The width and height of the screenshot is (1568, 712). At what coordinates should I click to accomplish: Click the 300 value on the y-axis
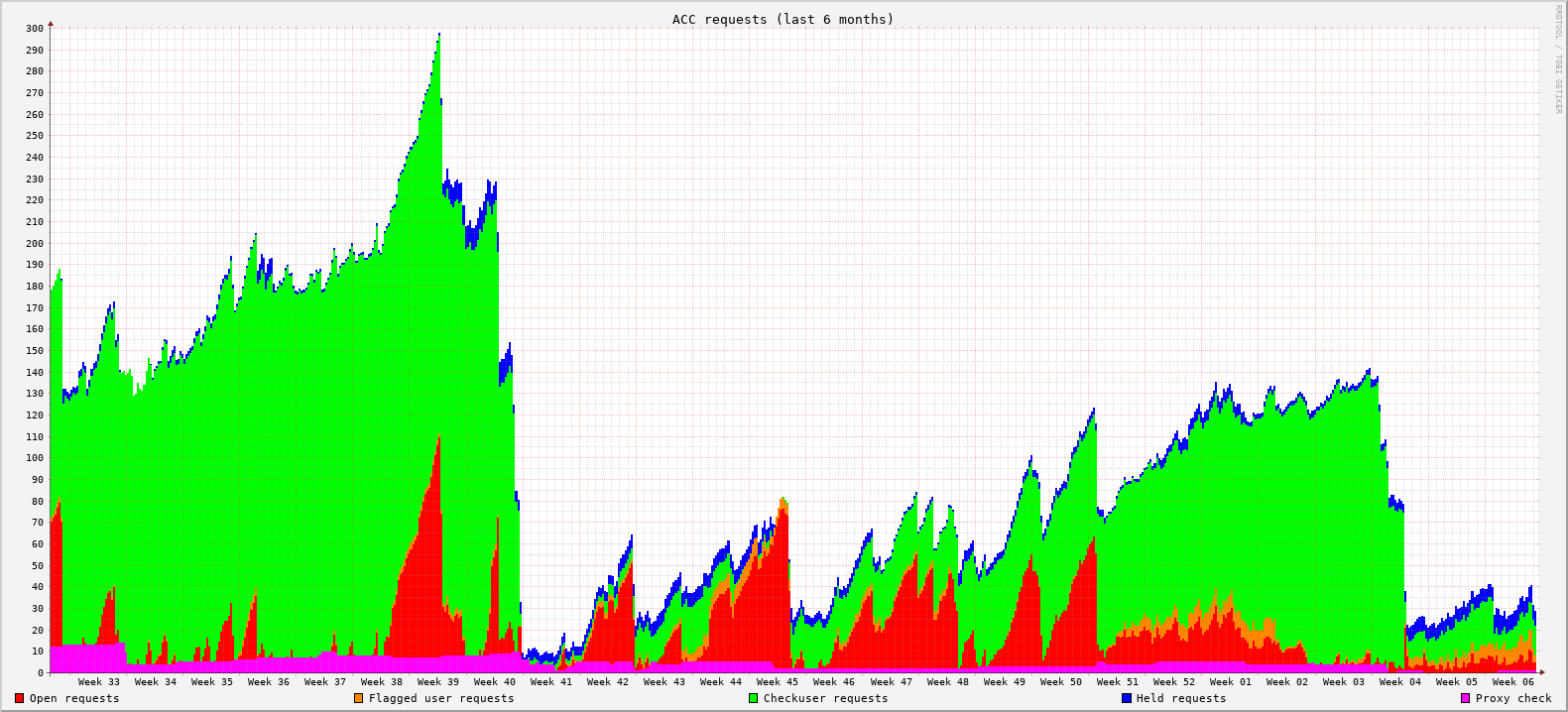click(x=34, y=28)
